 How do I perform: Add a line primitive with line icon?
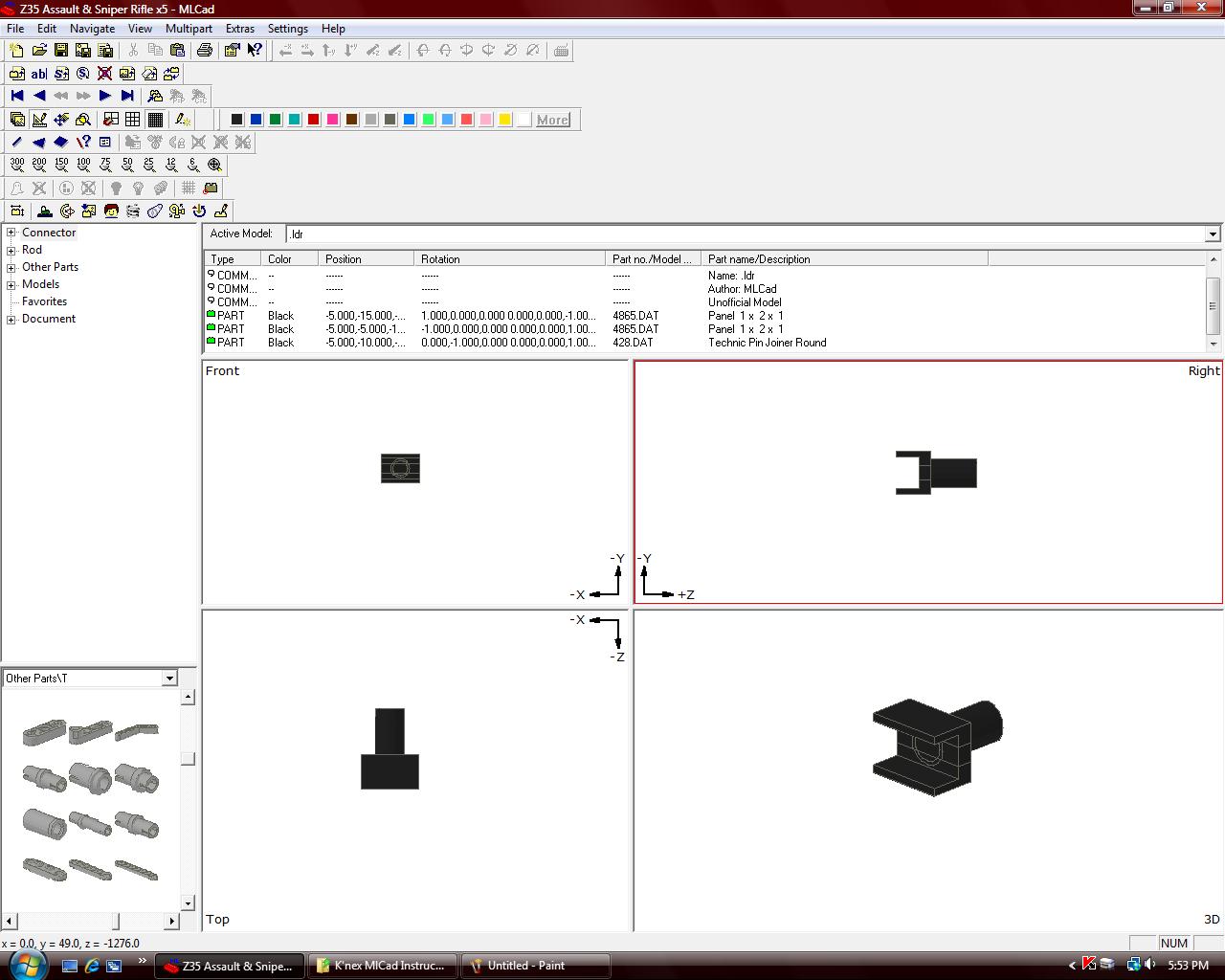pyautogui.click(x=17, y=142)
